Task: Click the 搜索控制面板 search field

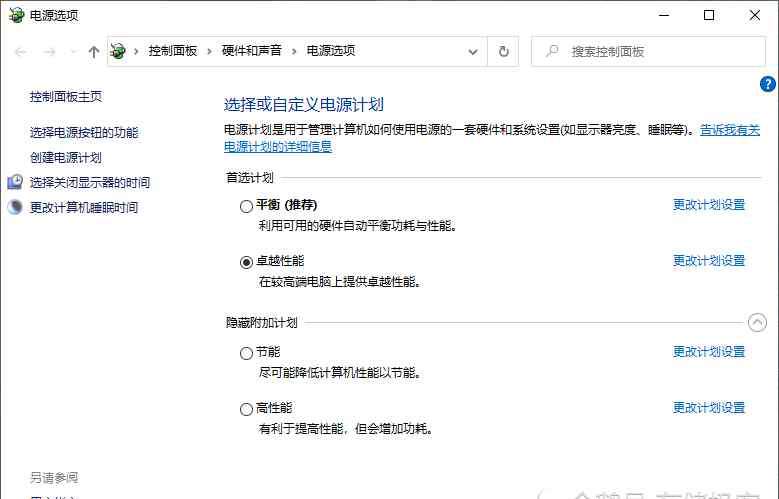Action: [x=648, y=52]
